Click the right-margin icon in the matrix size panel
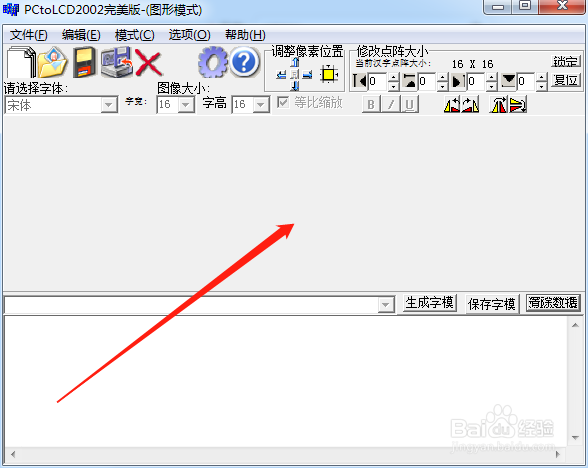588x468 pixels. tap(459, 81)
